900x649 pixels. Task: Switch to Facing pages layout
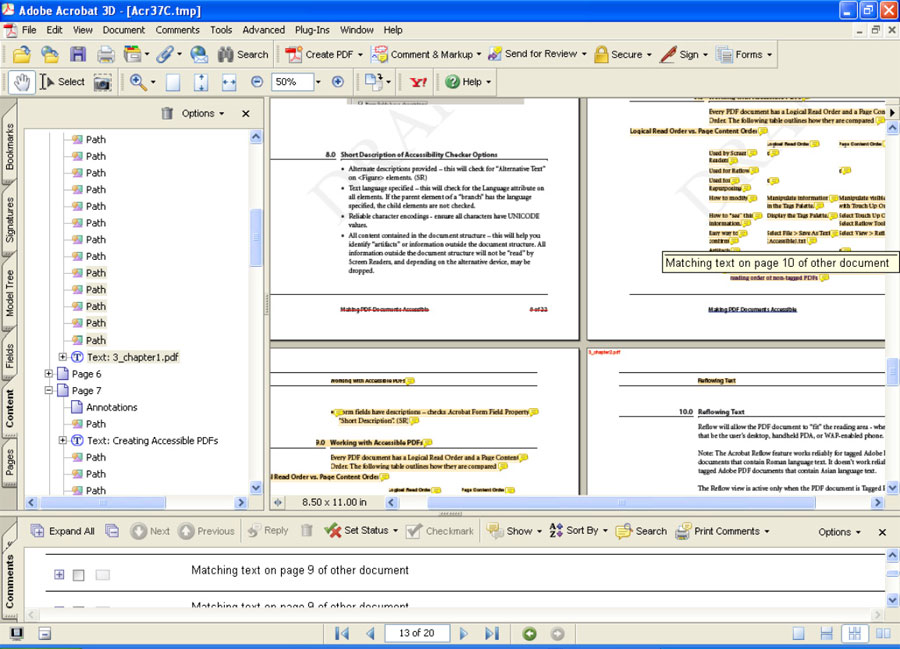883,634
